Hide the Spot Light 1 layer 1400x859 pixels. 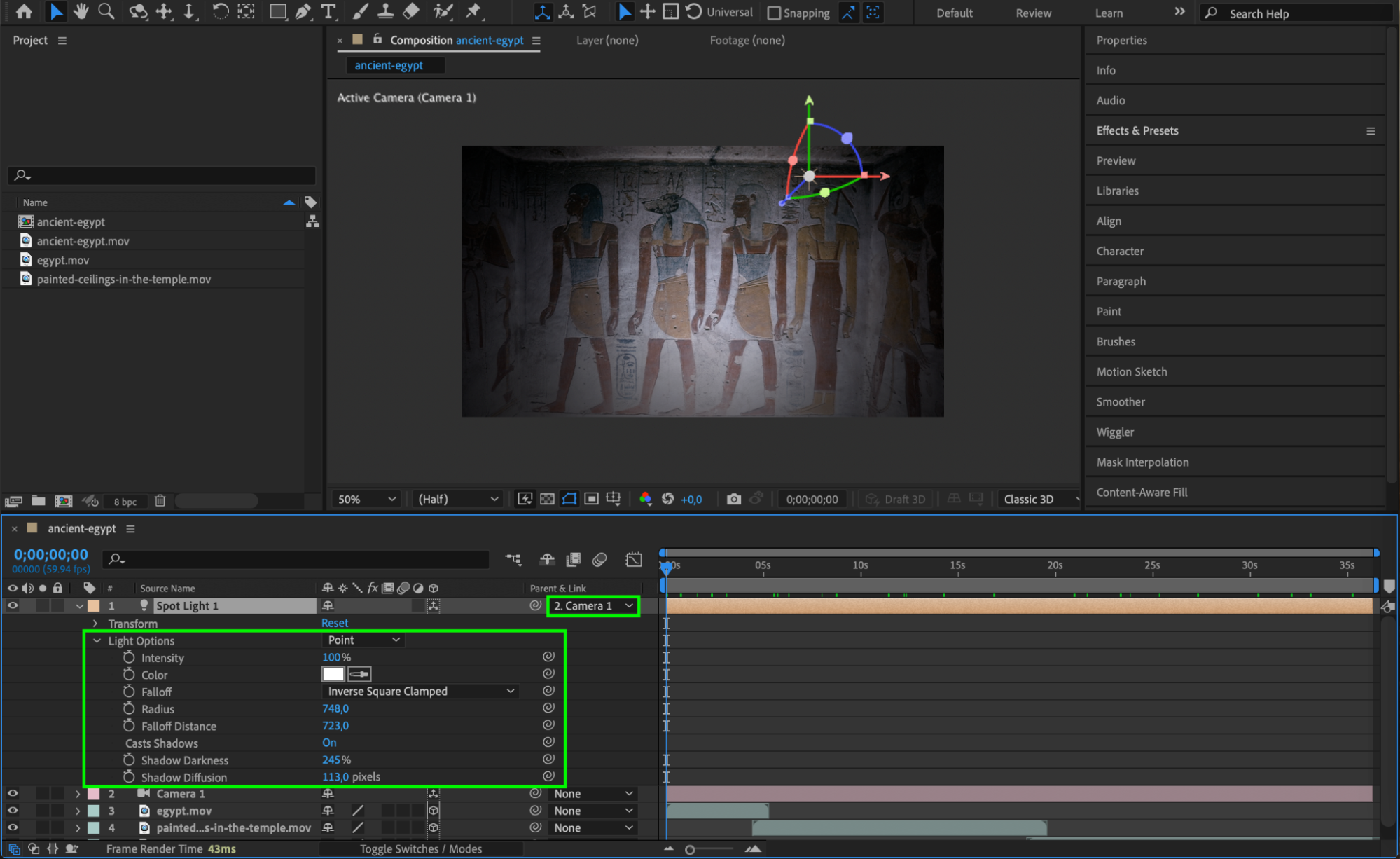[13, 605]
